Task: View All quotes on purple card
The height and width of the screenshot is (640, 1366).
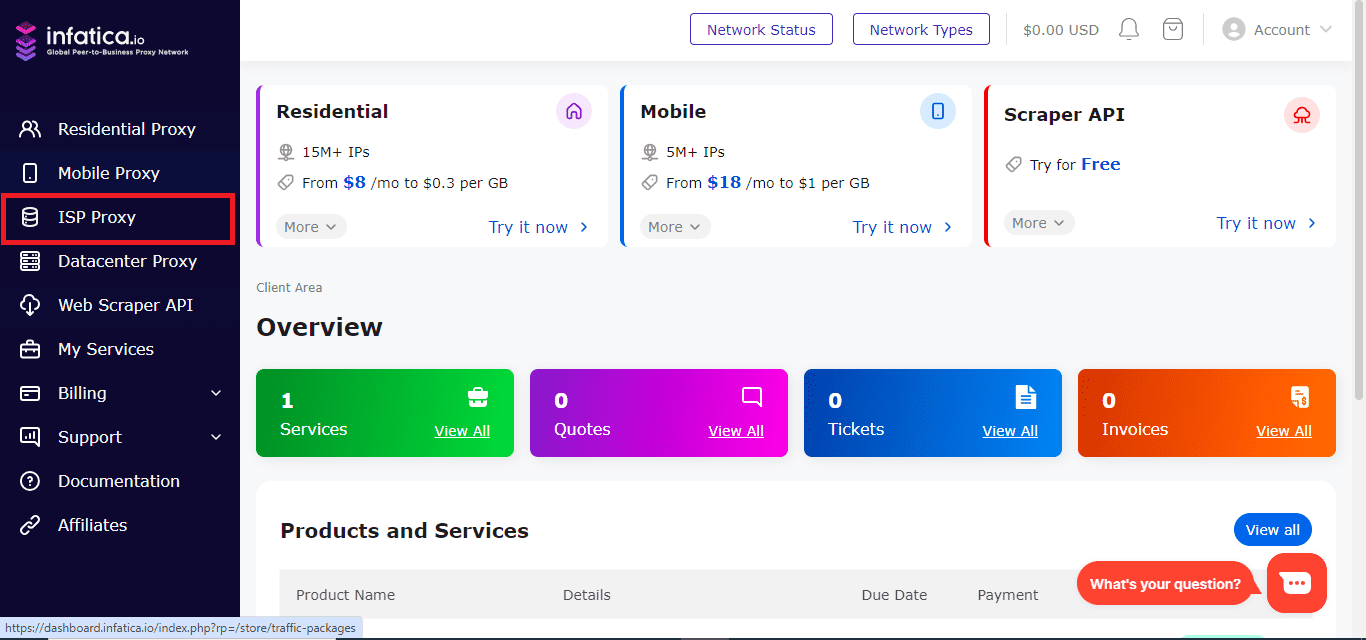Action: (736, 431)
